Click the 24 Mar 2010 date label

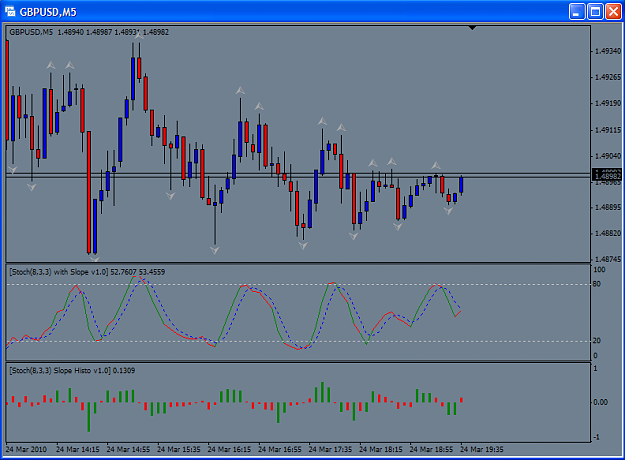point(26,449)
